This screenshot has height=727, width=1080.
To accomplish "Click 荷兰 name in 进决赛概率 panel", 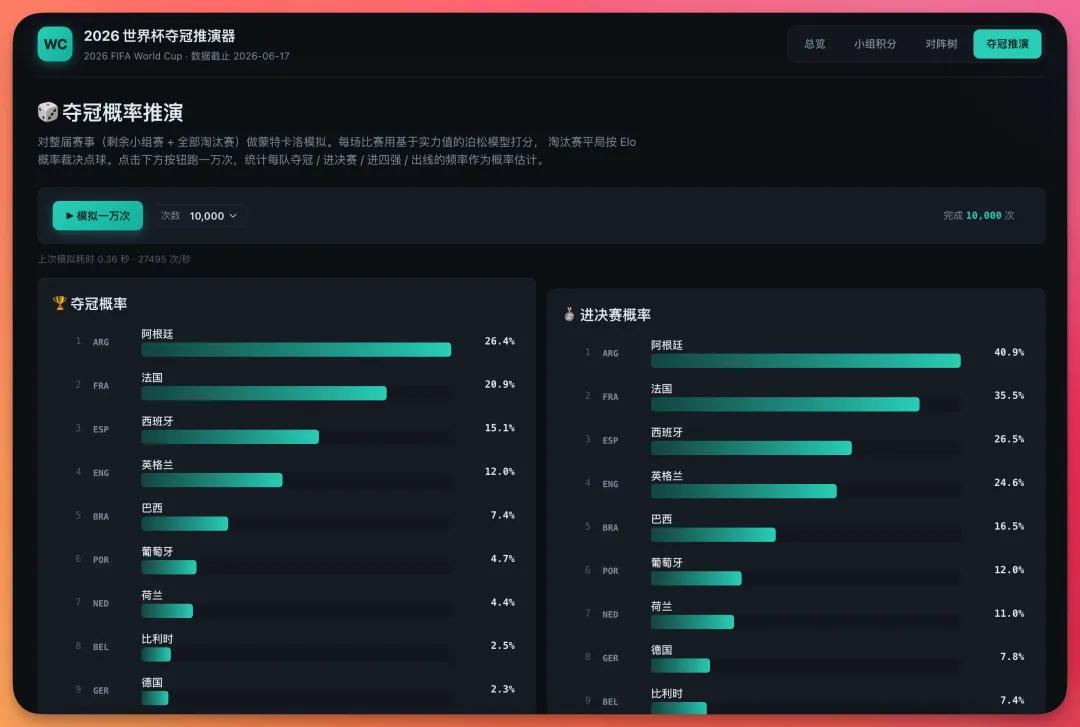I will [x=661, y=606].
